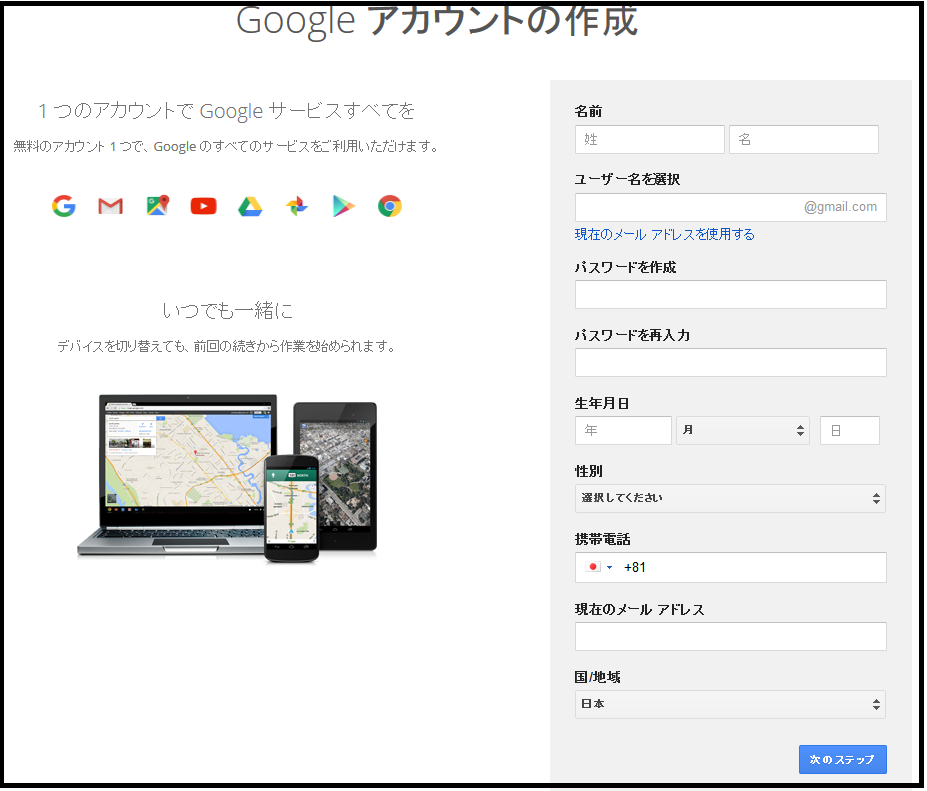This screenshot has width=927, height=791.
Task: Focus the 名 first name field
Action: pos(804,140)
